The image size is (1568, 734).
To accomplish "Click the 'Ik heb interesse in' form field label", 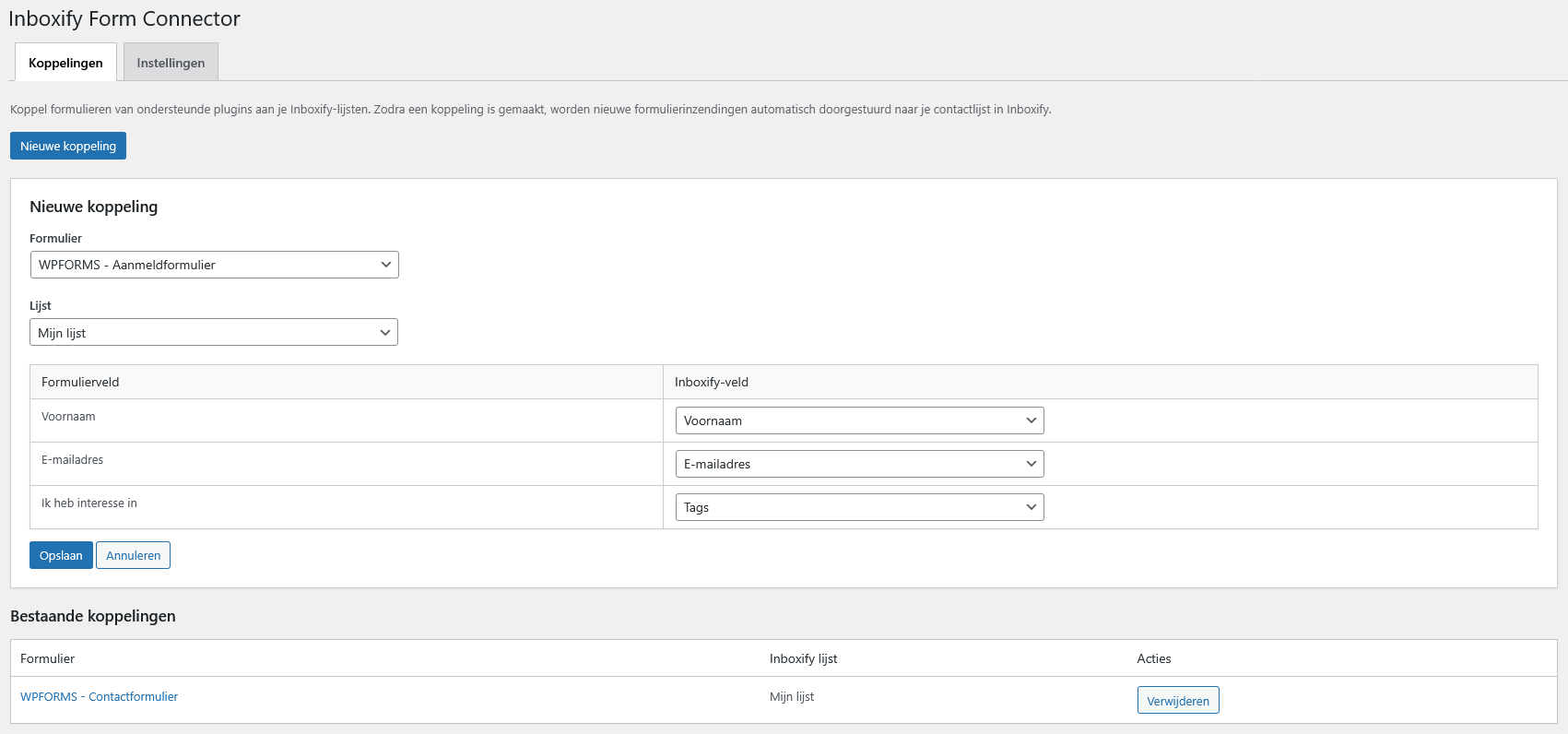I will [89, 503].
